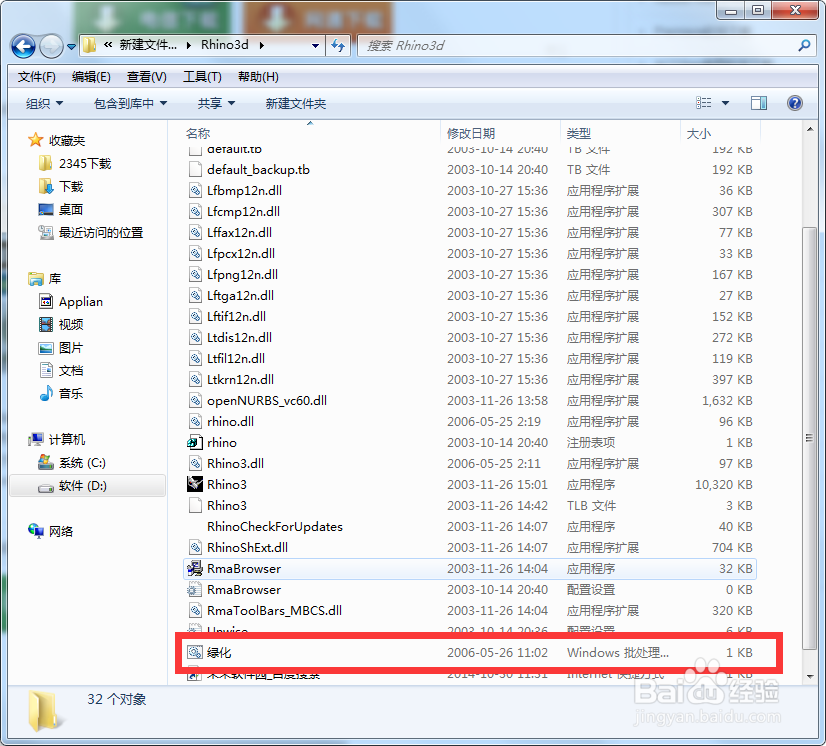Screen dimensions: 826x746
Task: Select the Lfbmp12n.dll file icon
Action: 195,191
